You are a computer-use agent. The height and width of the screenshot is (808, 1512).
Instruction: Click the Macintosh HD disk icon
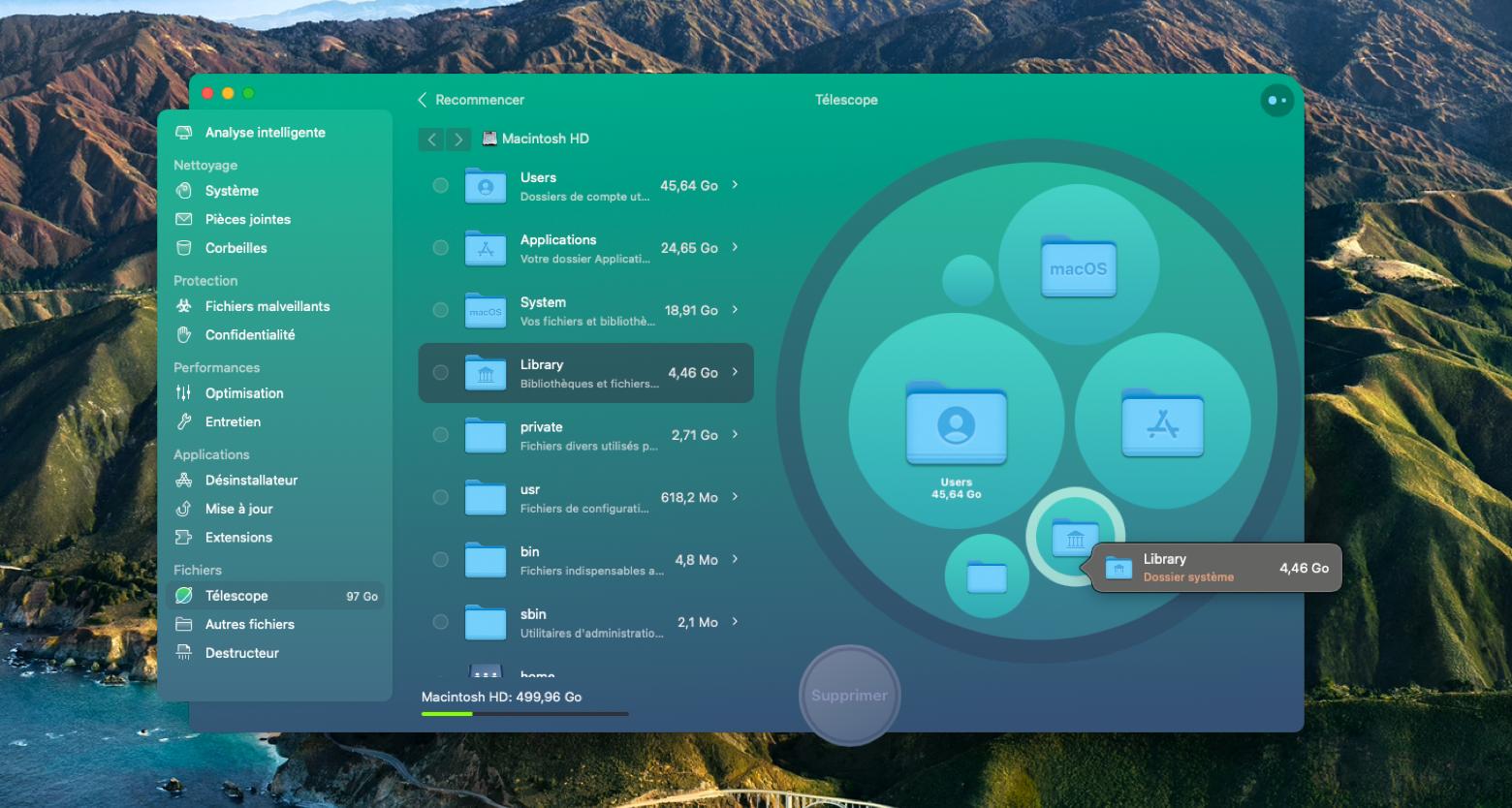[489, 139]
